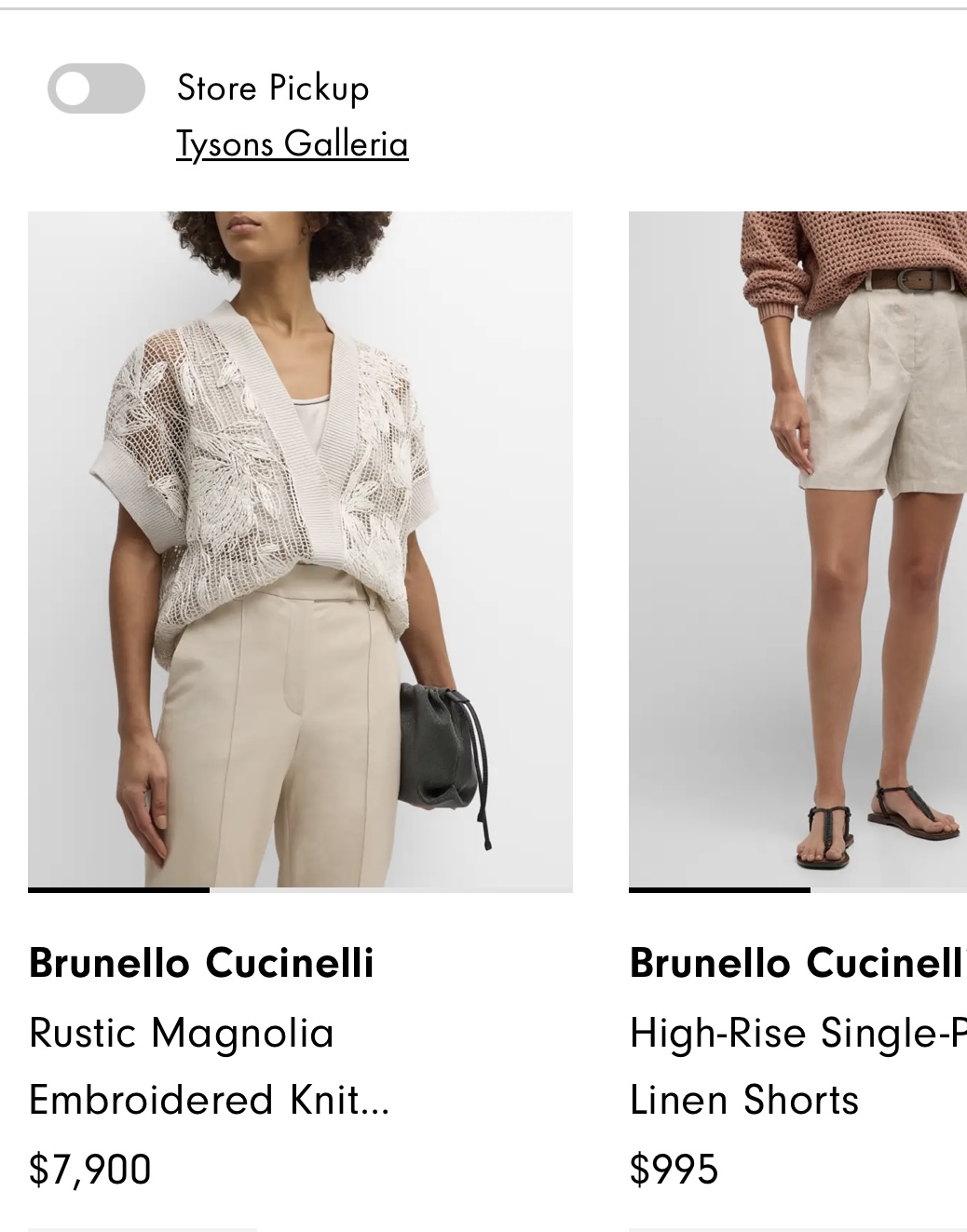Open the Tysons Galleria store link
This screenshot has width=967, height=1232.
(x=293, y=143)
